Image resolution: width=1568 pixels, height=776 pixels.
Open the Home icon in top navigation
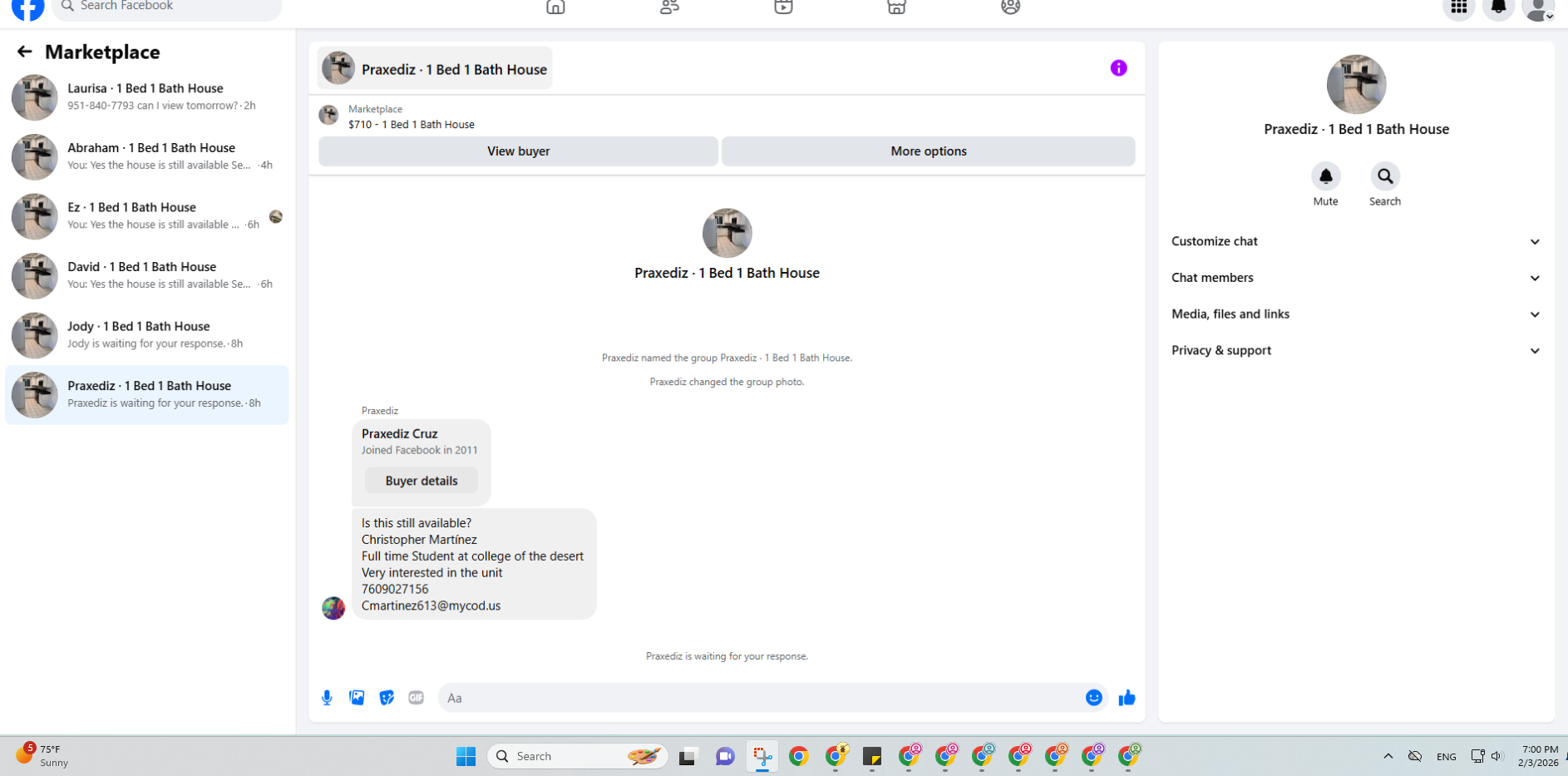click(x=555, y=7)
